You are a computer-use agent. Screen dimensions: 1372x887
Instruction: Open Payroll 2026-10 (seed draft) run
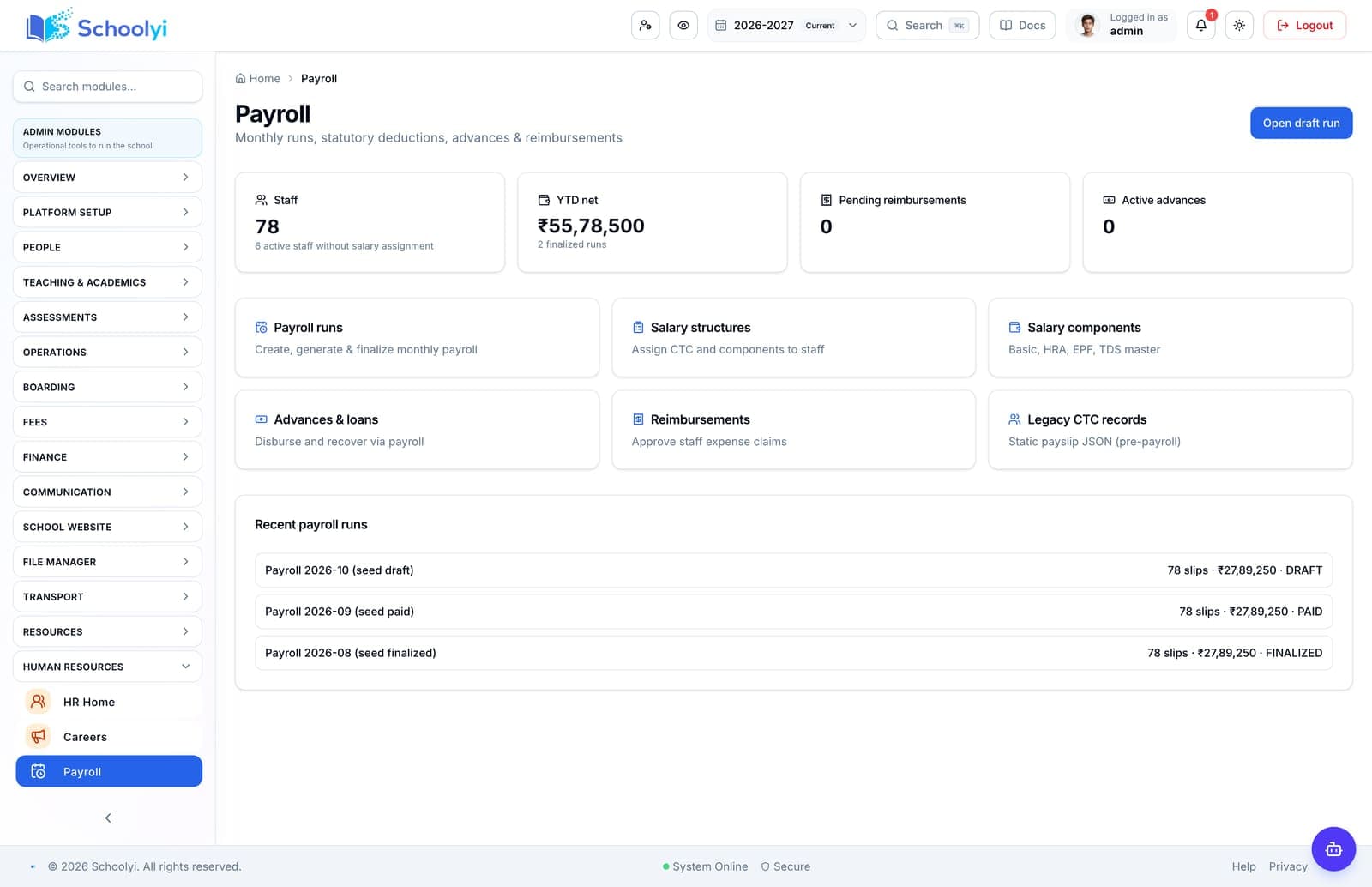click(793, 570)
